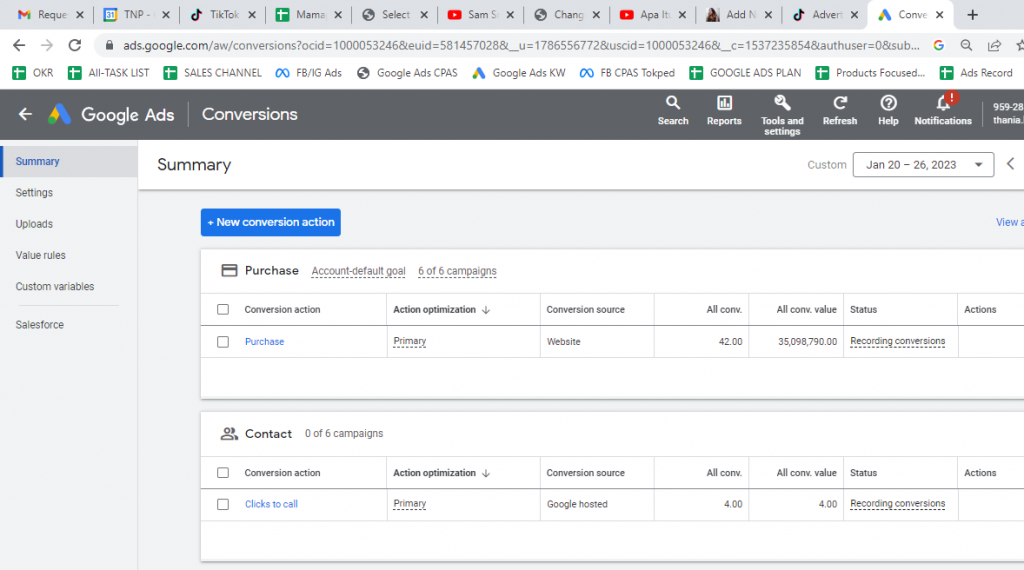Screen dimensions: 1024x570
Task: Check the Purchase conversion action row checkbox
Action: [223, 341]
